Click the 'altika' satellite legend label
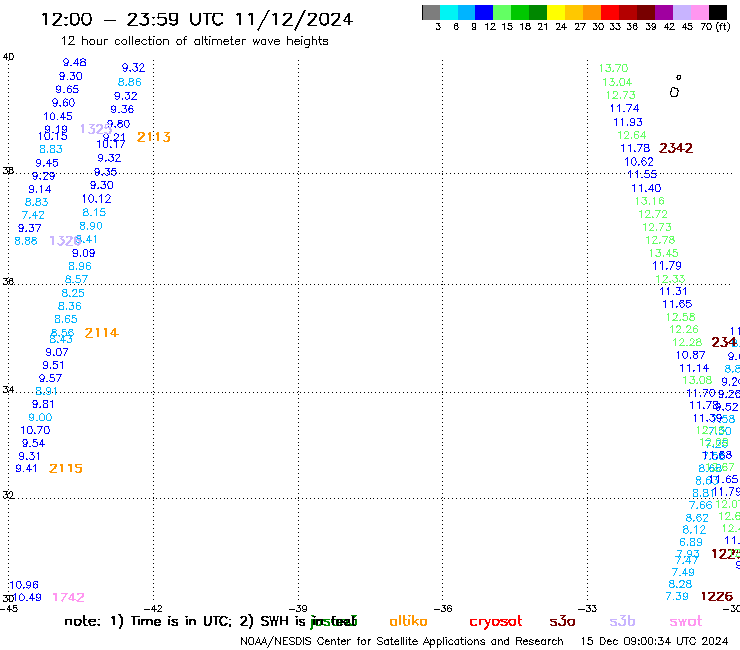This screenshot has height=650, width=740. (x=408, y=621)
